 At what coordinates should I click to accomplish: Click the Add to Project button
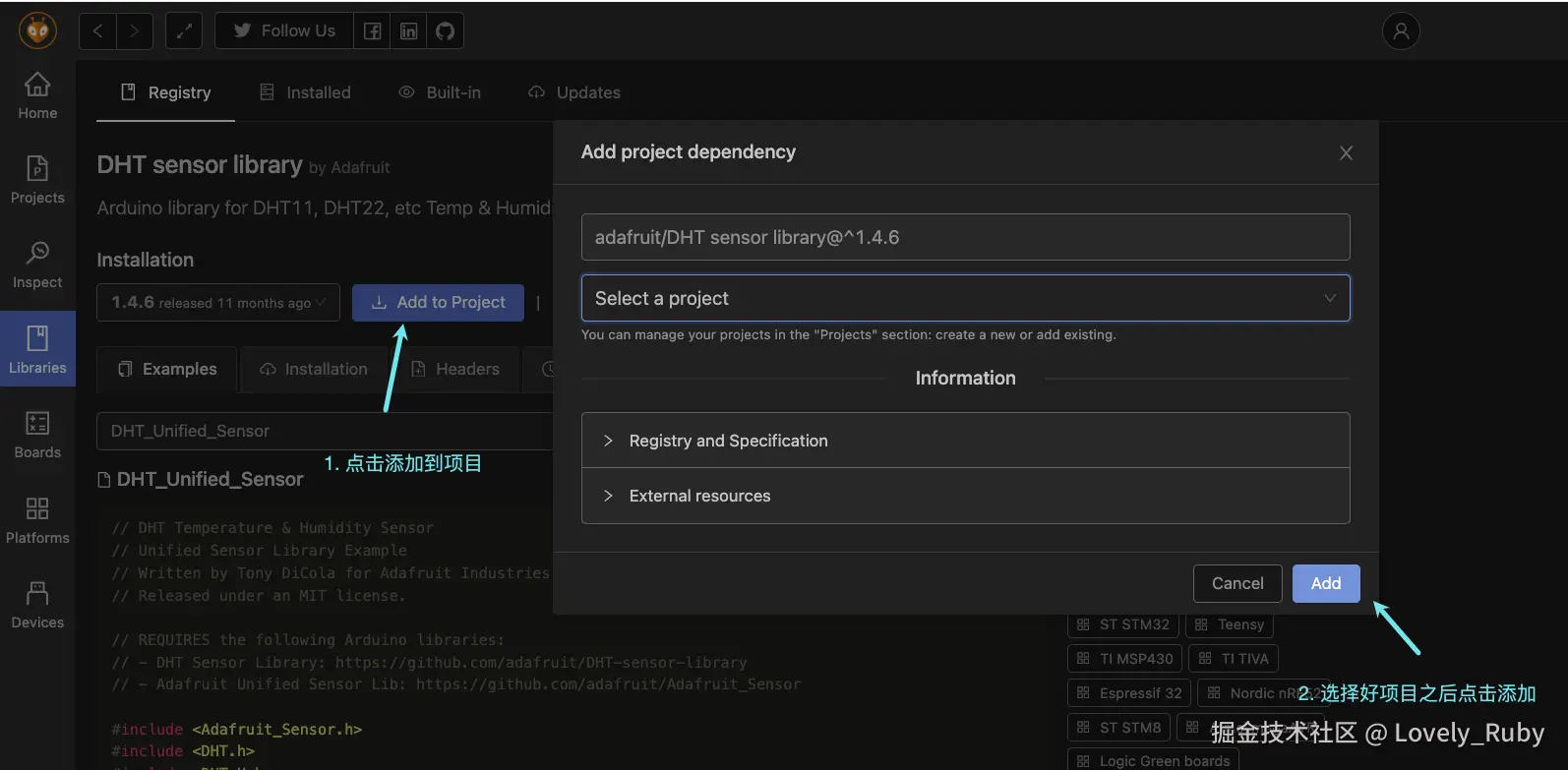[x=438, y=303]
